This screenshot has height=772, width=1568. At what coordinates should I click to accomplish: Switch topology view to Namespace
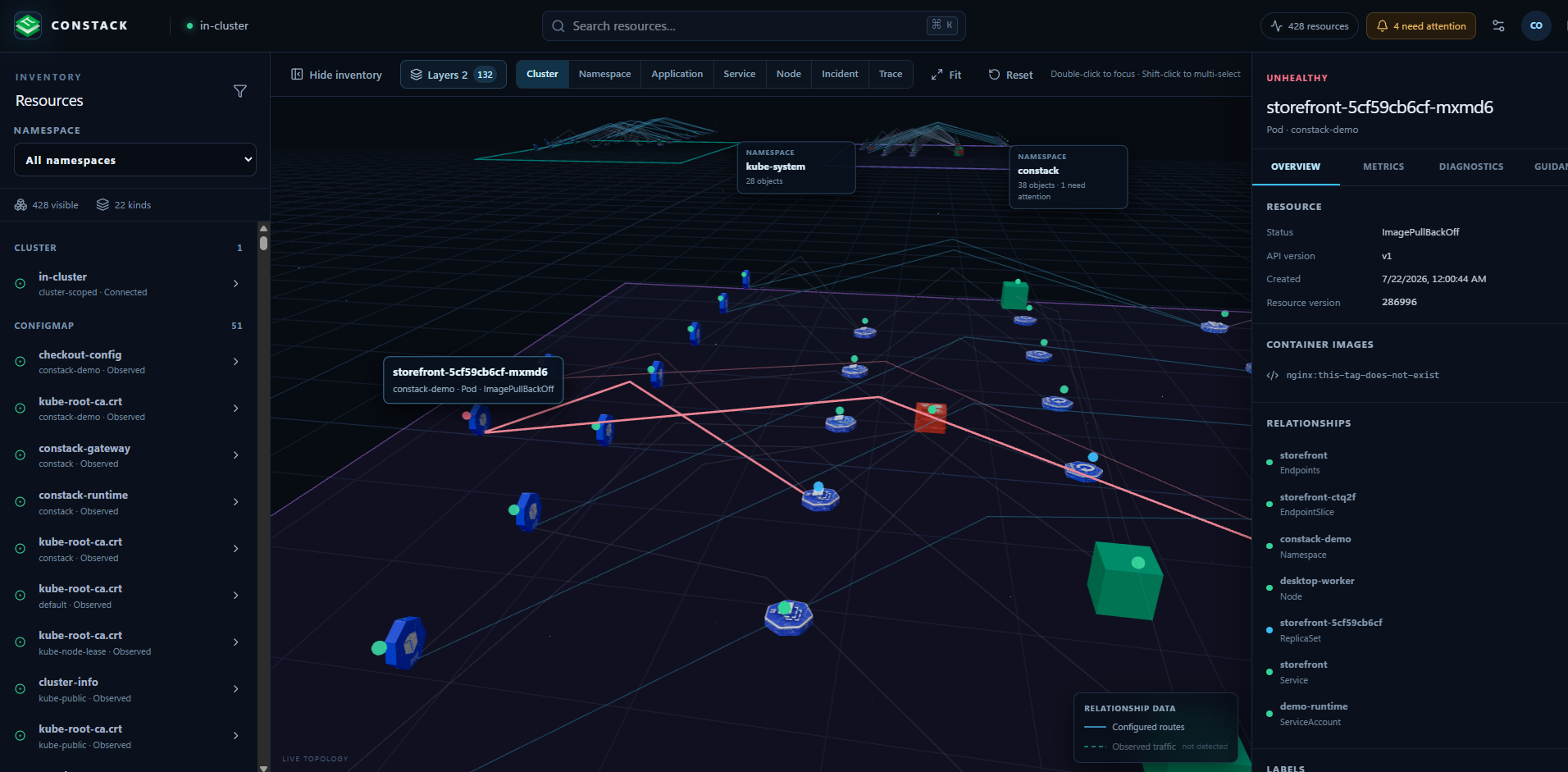tap(604, 74)
